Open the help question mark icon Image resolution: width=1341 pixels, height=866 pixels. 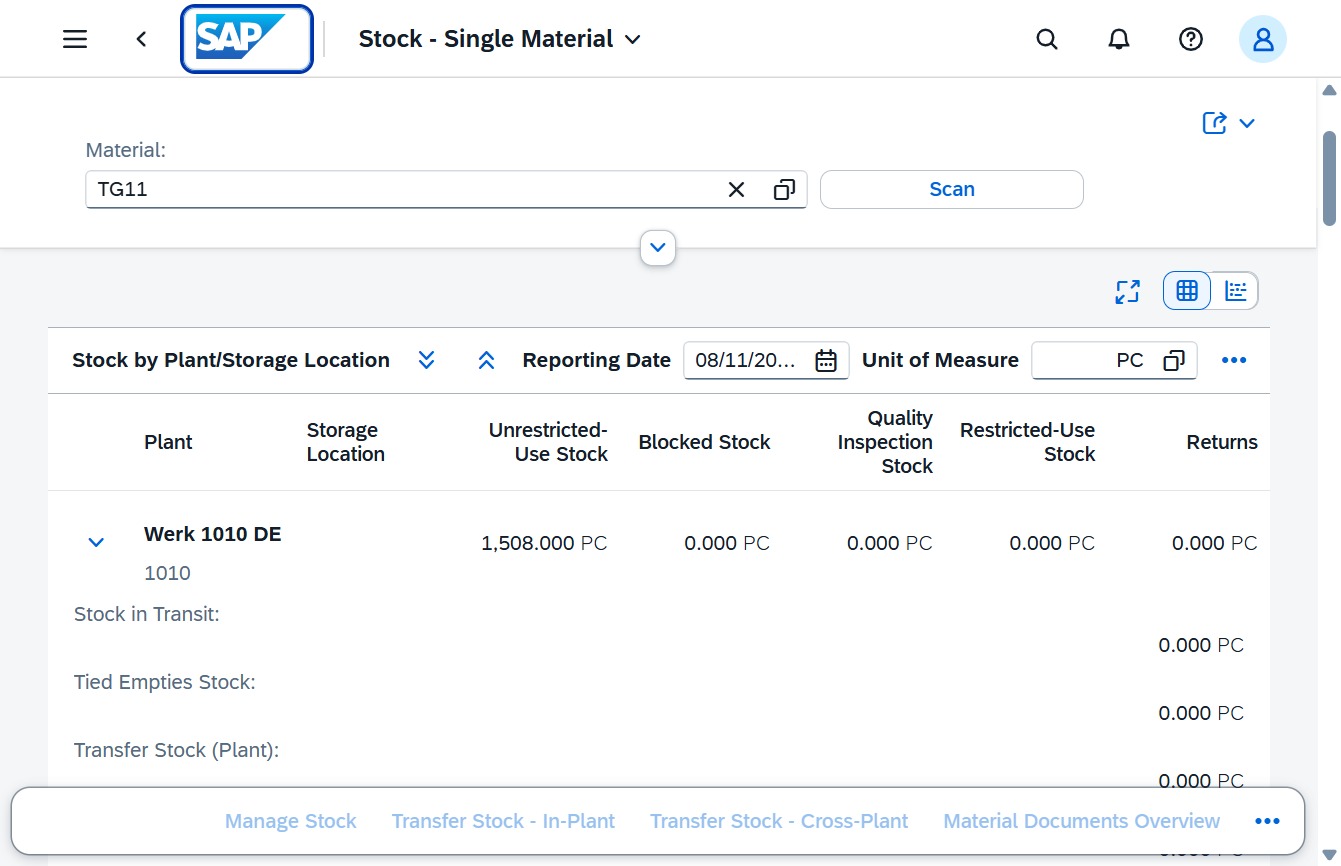click(x=1190, y=39)
